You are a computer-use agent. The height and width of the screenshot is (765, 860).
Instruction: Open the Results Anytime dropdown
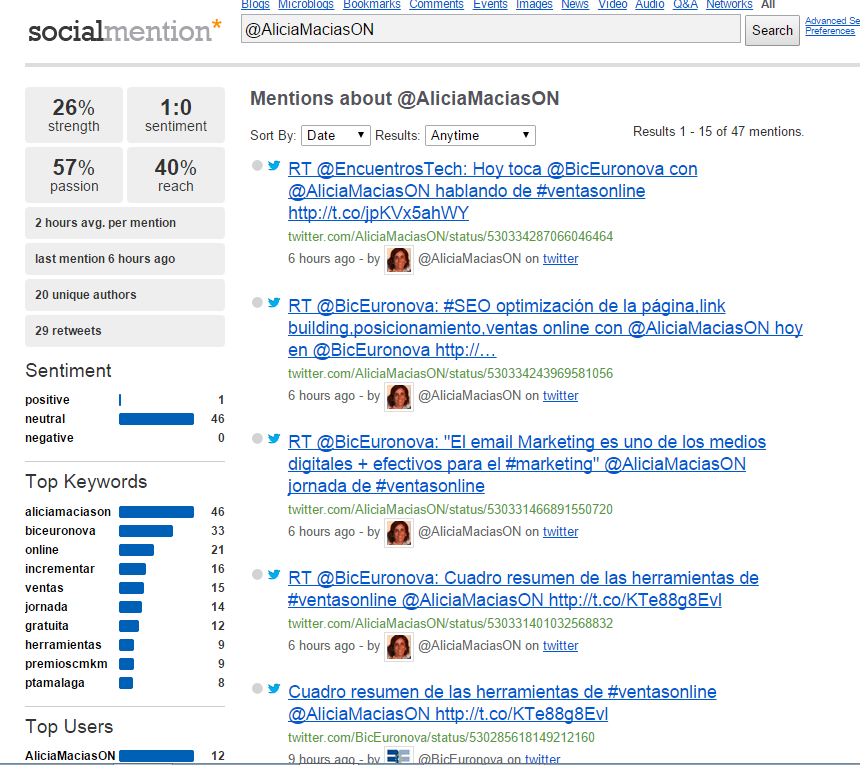[x=480, y=135]
